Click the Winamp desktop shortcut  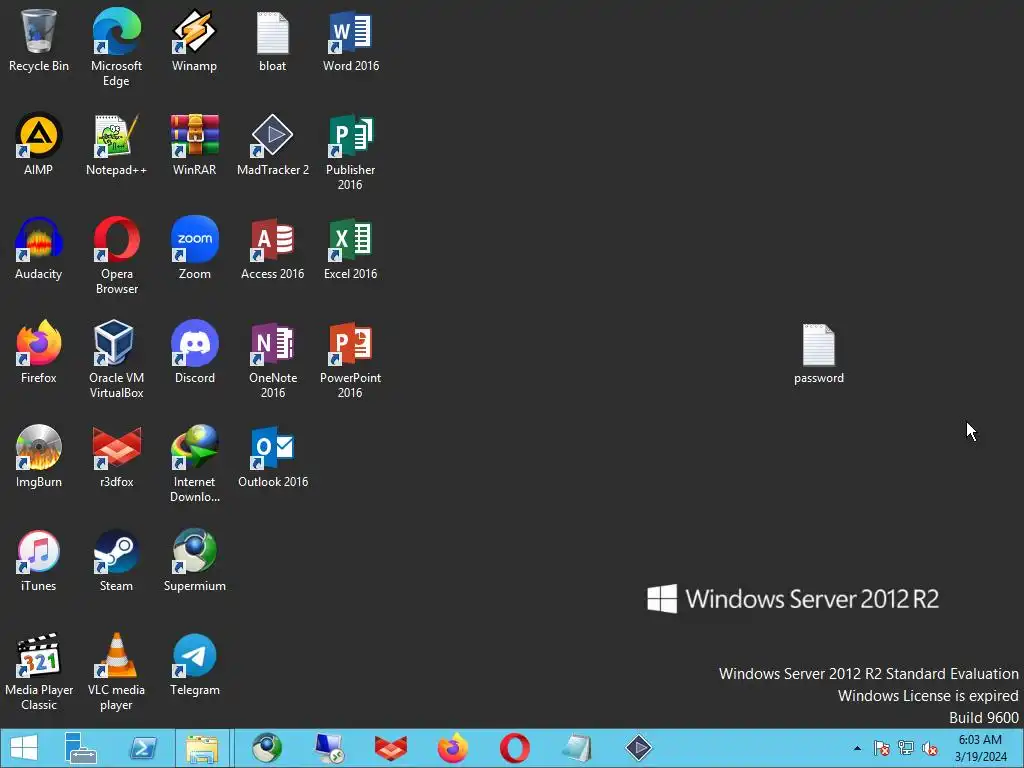(x=195, y=40)
